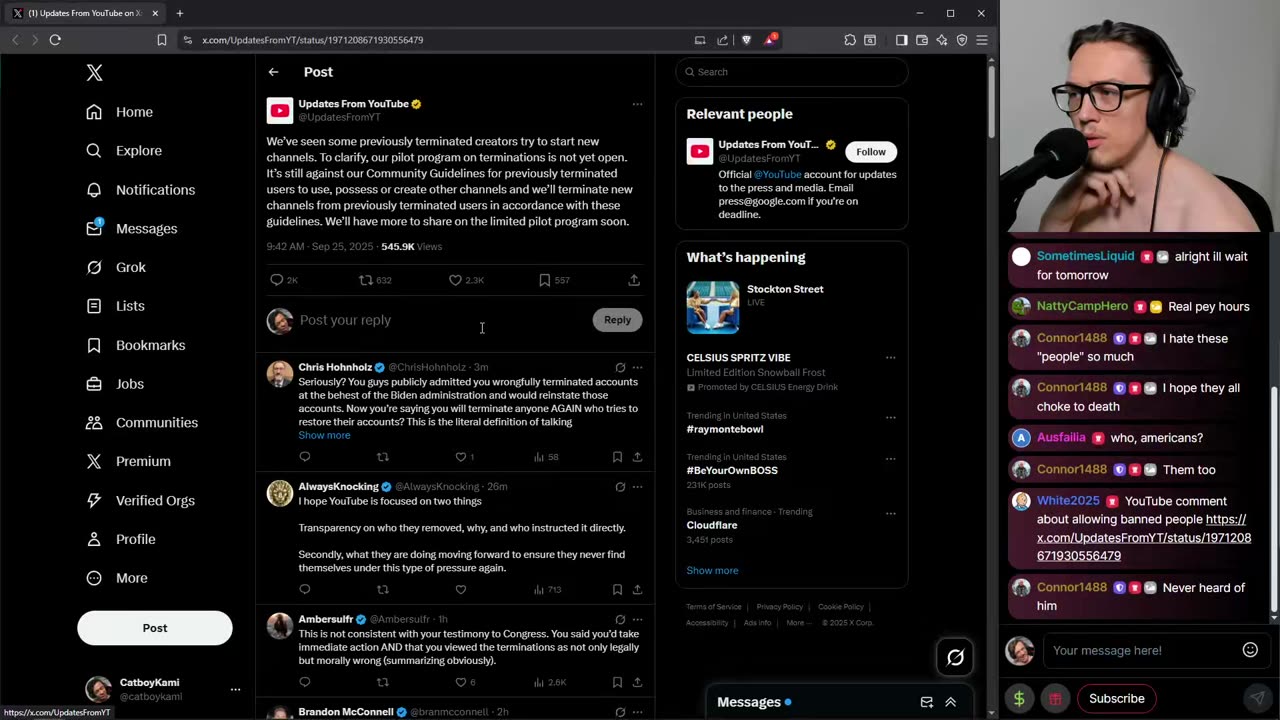Go to Home in X sidebar
Screen dimensions: 1280x720
[120, 112]
